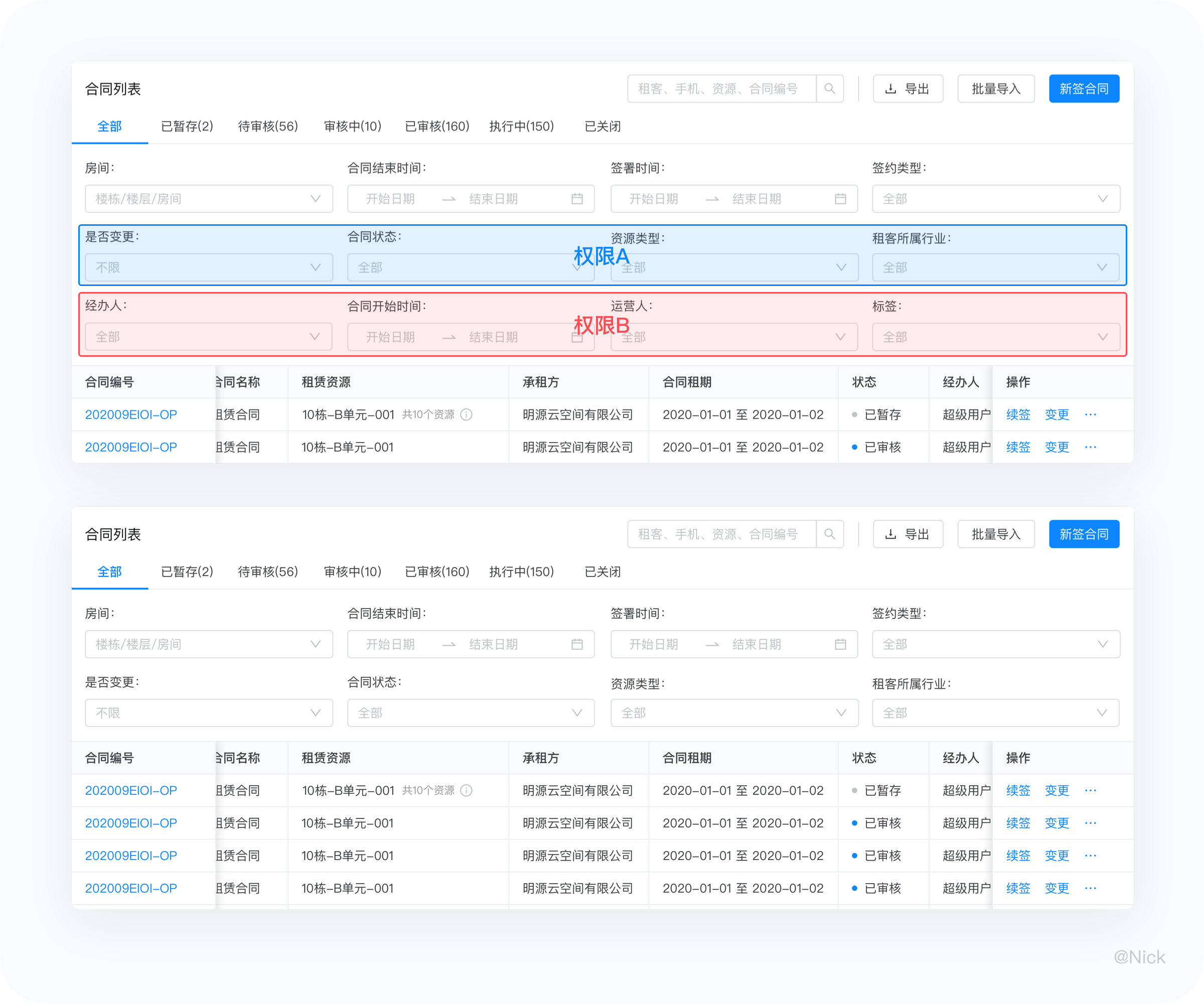Open the bottom 租客所属行业 dropdown
Viewport: 1204px width, 1004px height.
click(x=995, y=713)
